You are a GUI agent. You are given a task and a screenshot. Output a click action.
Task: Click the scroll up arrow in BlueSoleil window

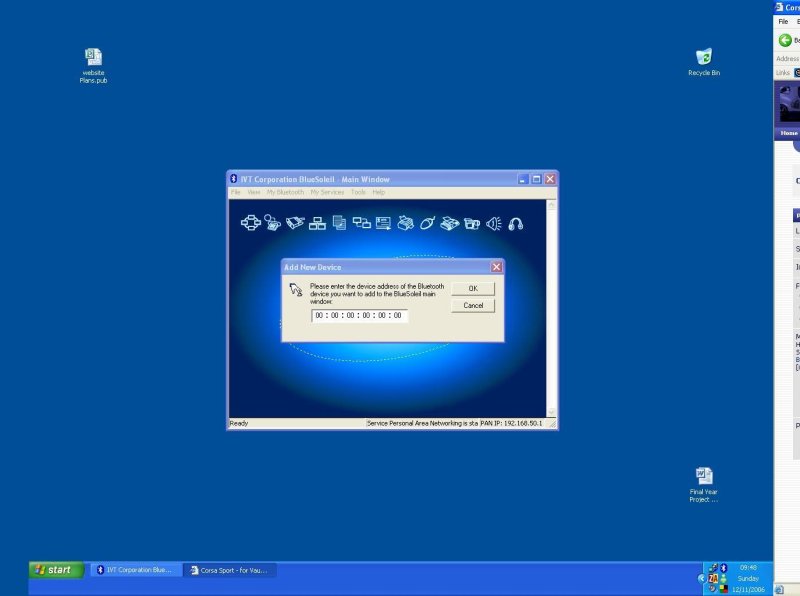coord(551,205)
